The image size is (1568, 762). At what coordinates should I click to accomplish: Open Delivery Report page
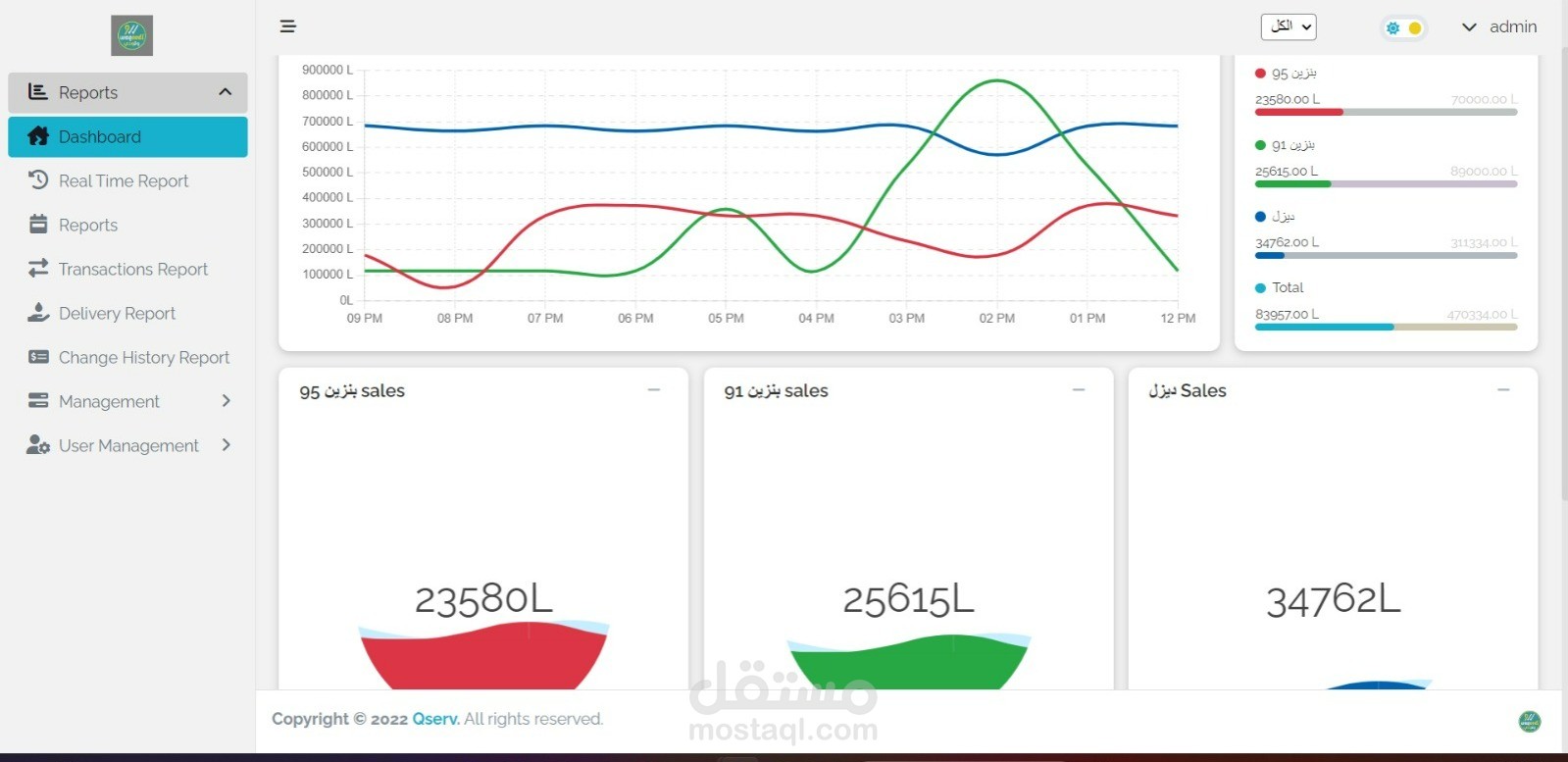coord(127,313)
